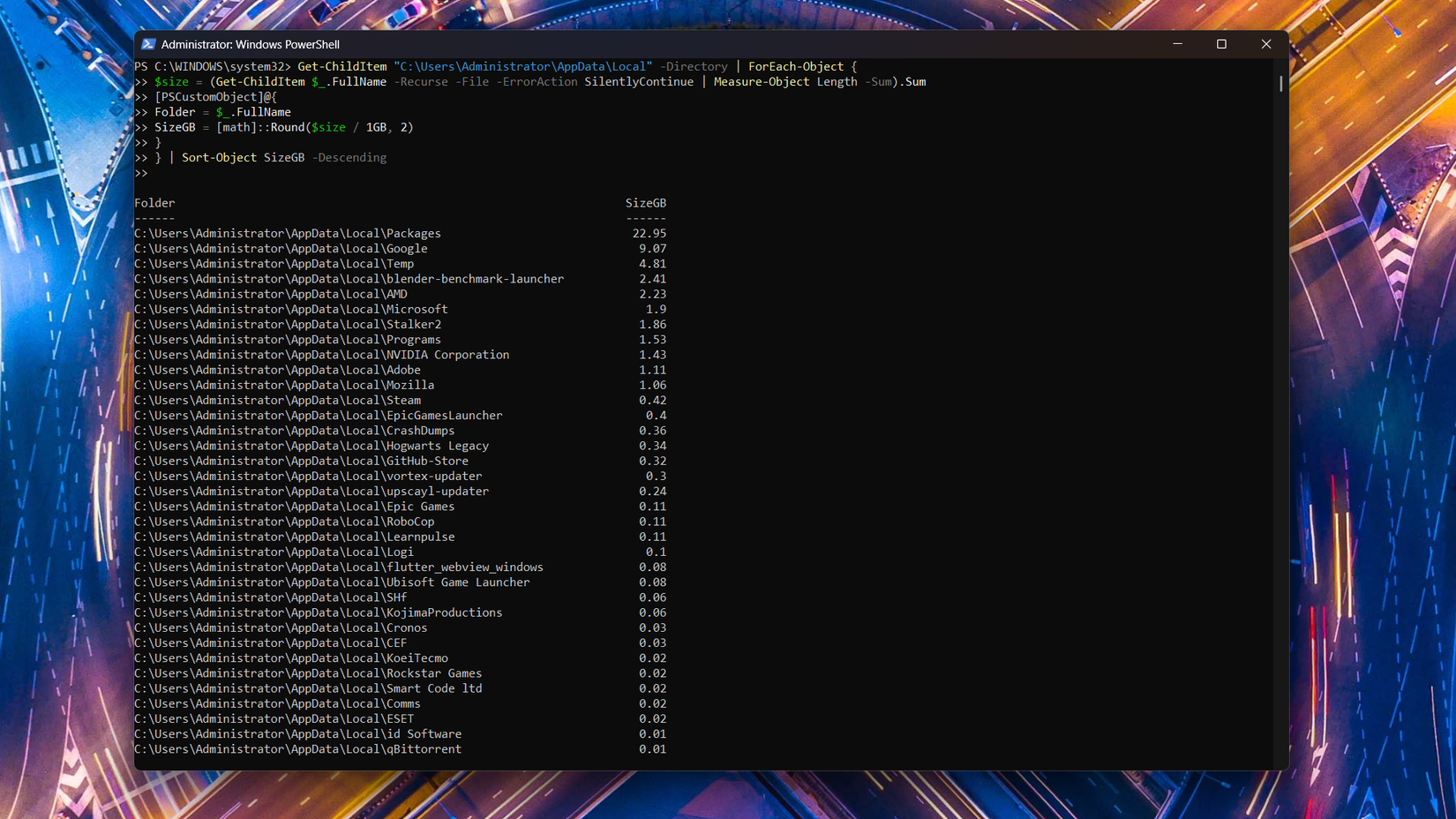Viewport: 1456px width, 819px height.
Task: Select the blender-benchmark-launcher folder path
Action: [349, 279]
